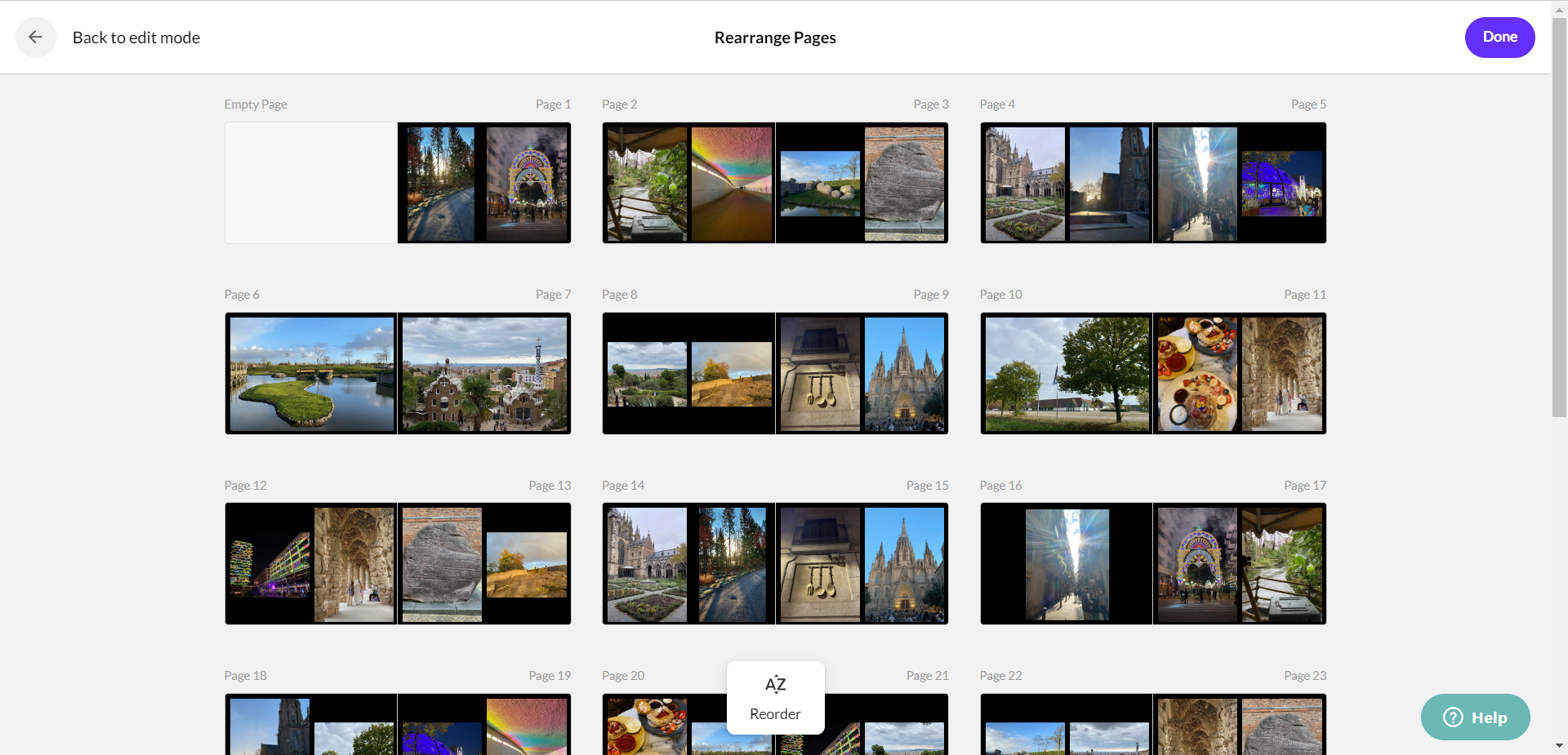Click the 'Page 10' label
Image resolution: width=1568 pixels, height=755 pixels.
(1000, 295)
